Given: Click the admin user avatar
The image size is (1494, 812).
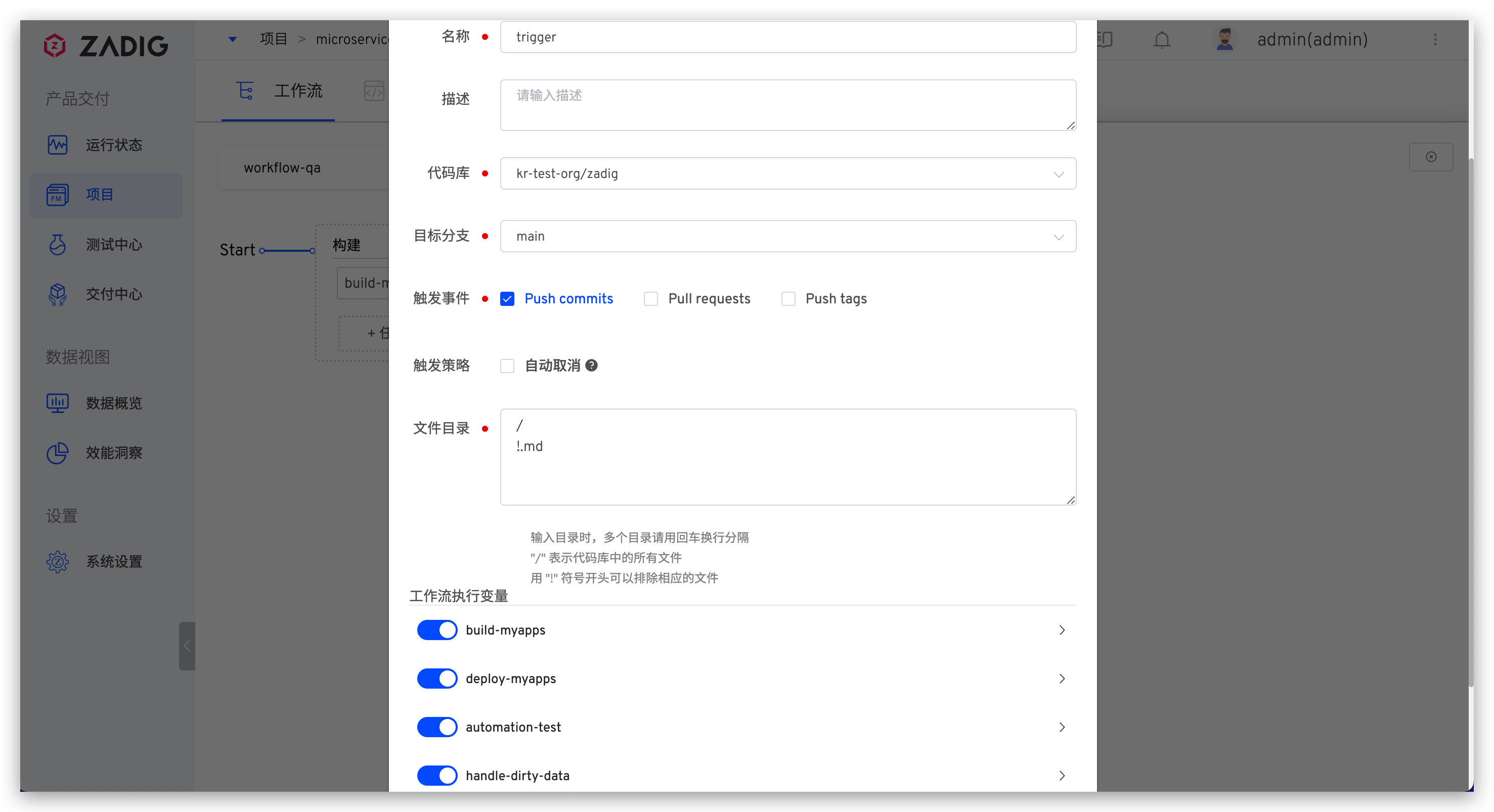Looking at the screenshot, I should coord(1224,39).
